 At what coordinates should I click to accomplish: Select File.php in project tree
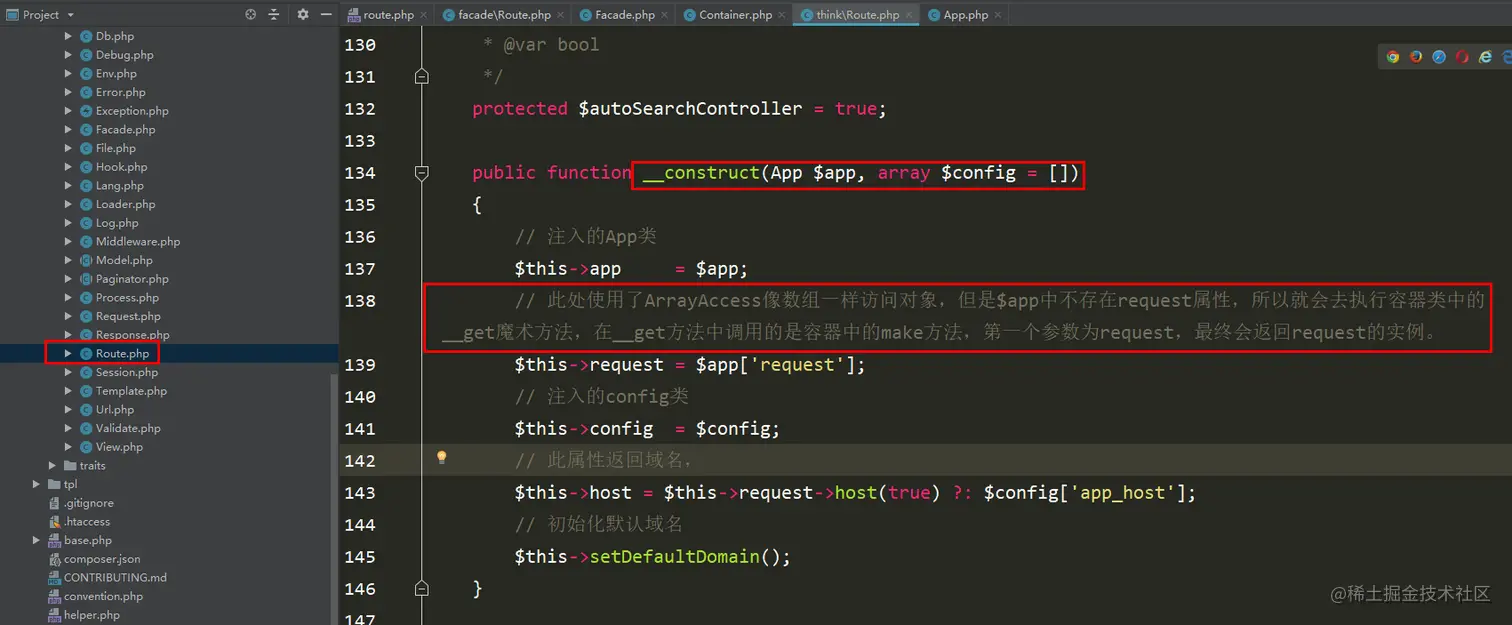116,148
